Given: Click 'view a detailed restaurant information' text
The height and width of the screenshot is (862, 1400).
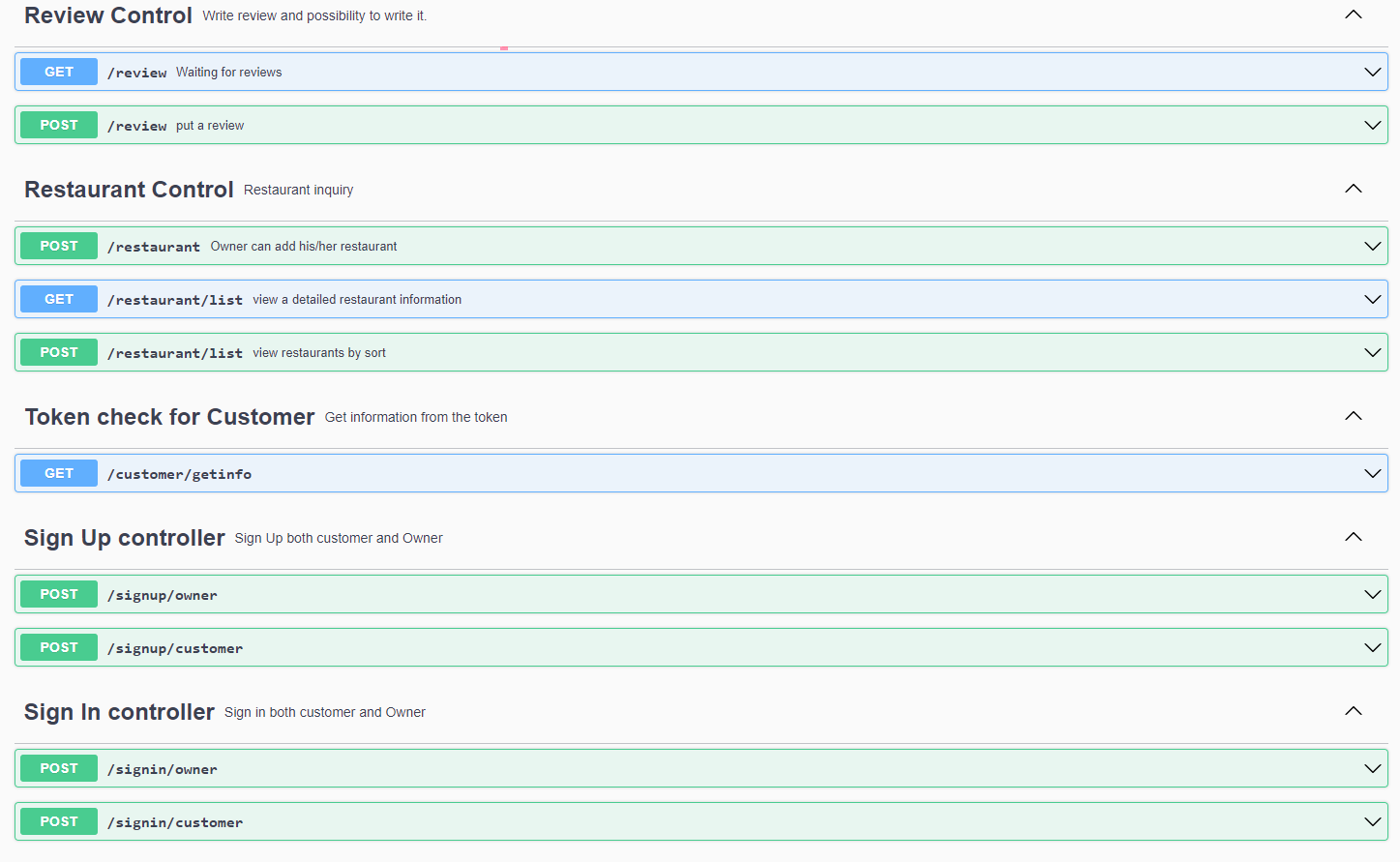Looking at the screenshot, I should pyautogui.click(x=357, y=299).
